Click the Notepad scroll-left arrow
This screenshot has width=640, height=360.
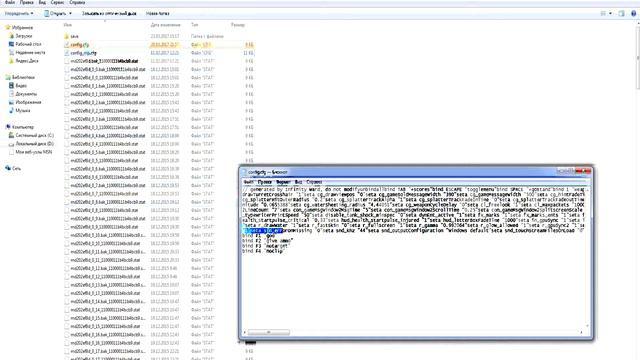coord(244,332)
